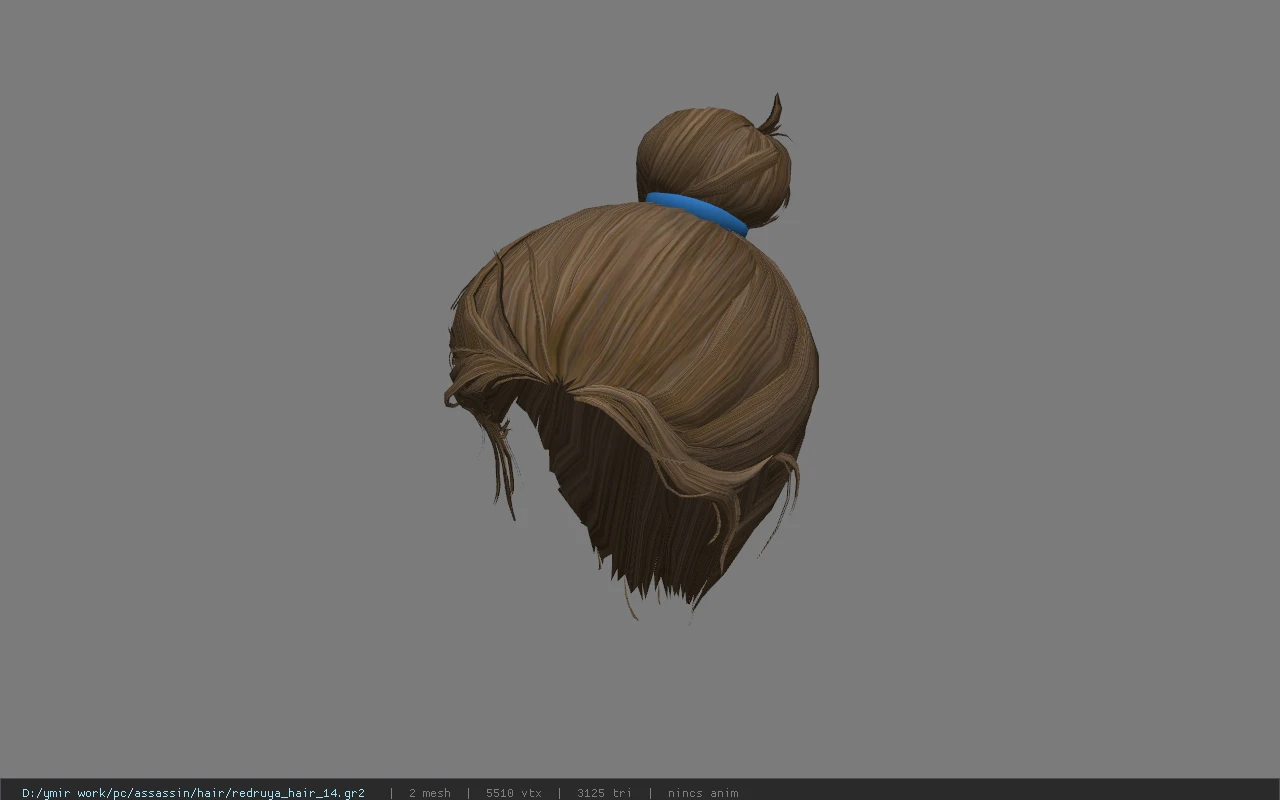Click the "3125 tri" triangle count
The image size is (1280, 800).
tap(604, 793)
